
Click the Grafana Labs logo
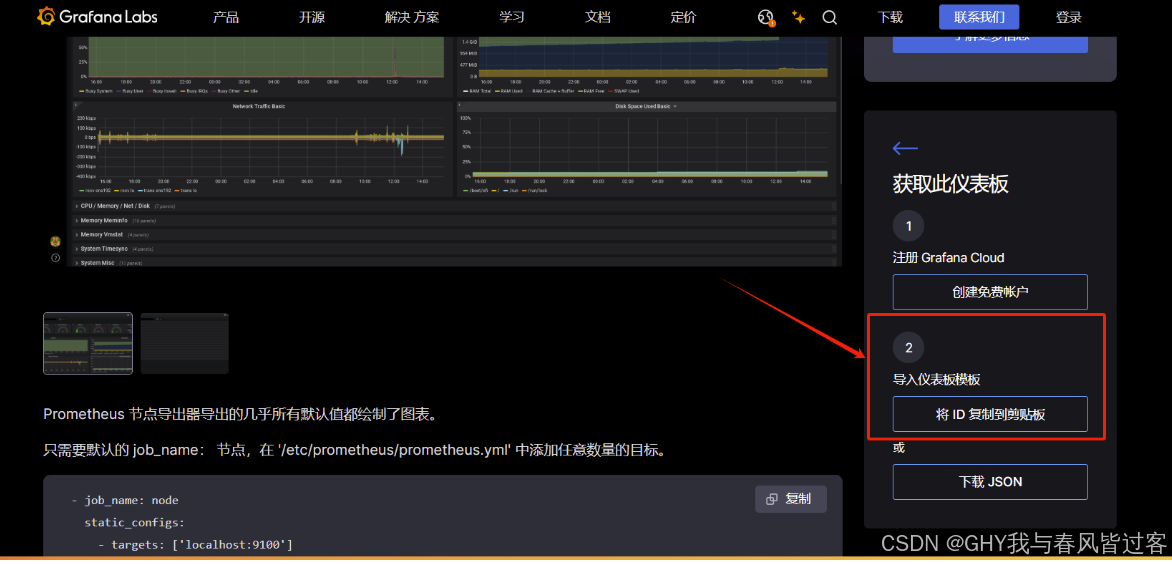(97, 16)
